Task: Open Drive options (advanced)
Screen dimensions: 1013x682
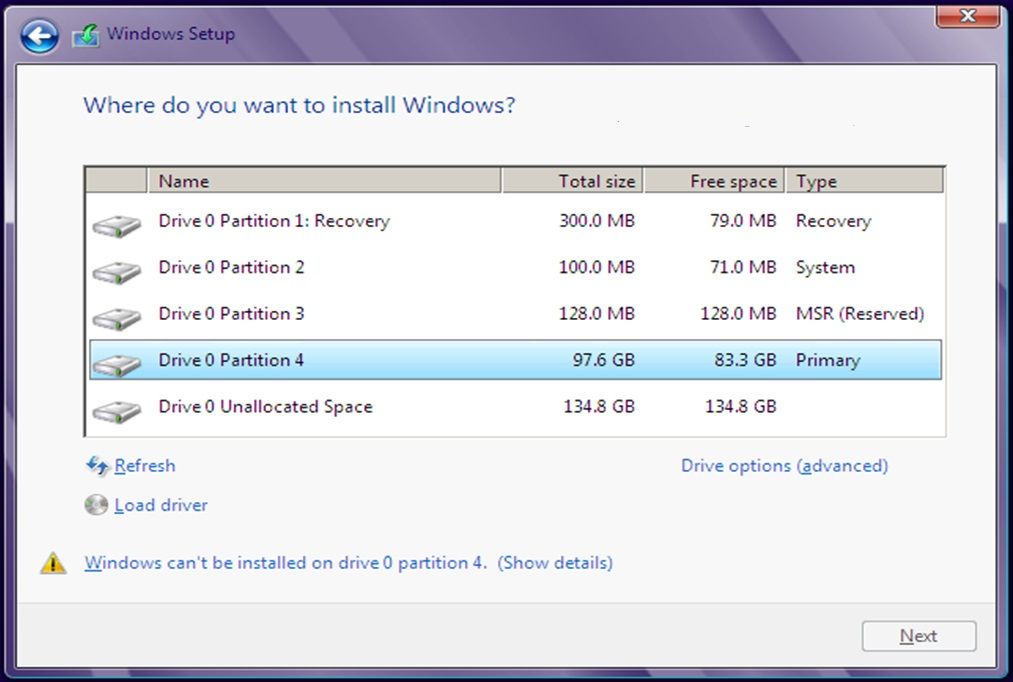Action: point(784,466)
